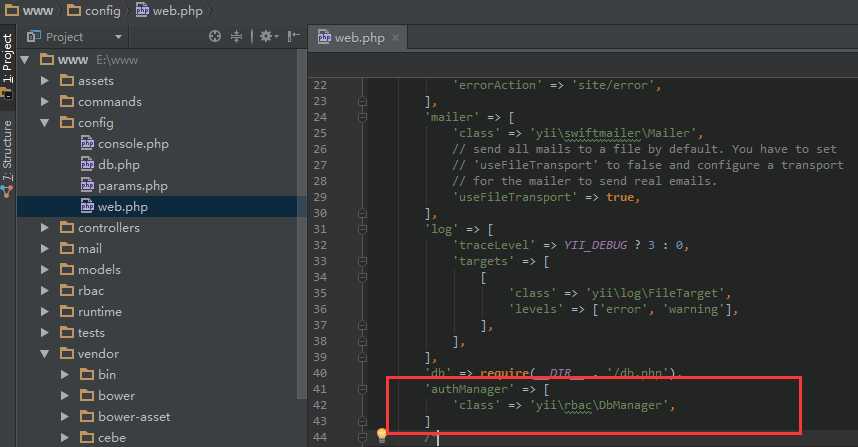Toggle code fold at line 41 authManager

(362, 389)
